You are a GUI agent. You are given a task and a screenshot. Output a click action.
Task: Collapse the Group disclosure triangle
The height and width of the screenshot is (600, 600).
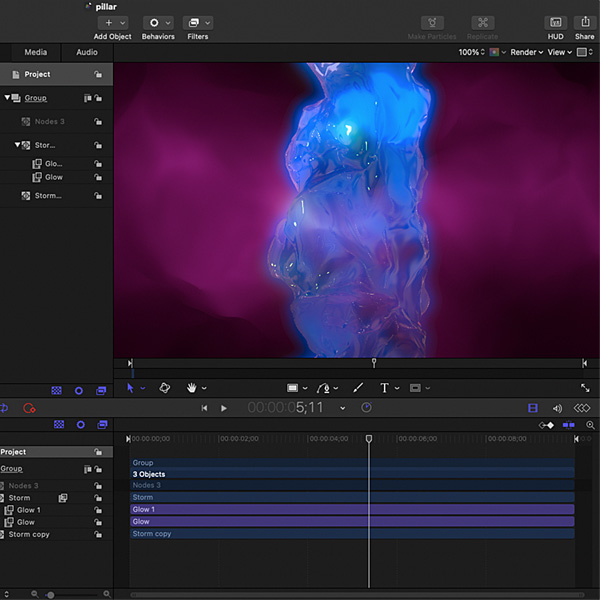(7, 98)
